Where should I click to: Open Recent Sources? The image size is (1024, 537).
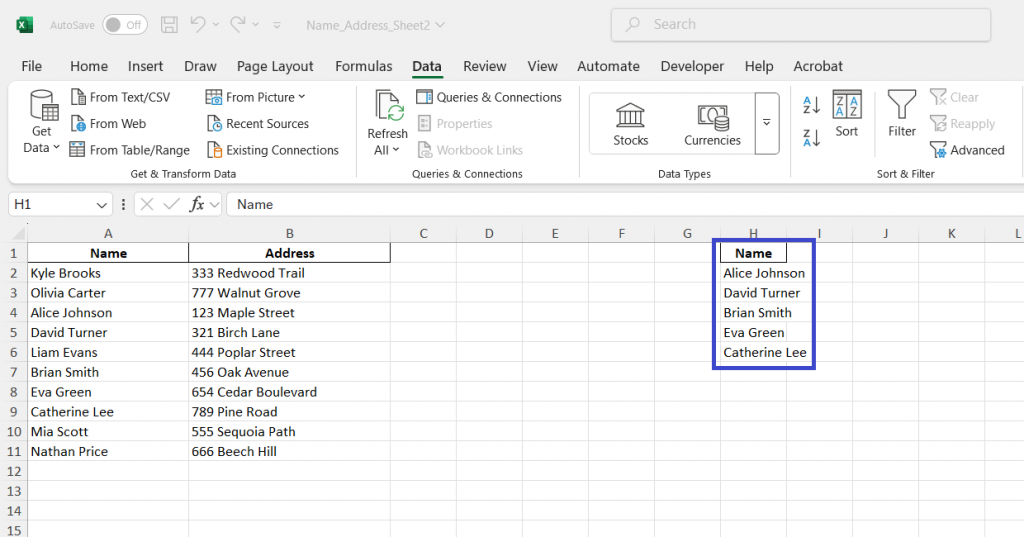(257, 123)
